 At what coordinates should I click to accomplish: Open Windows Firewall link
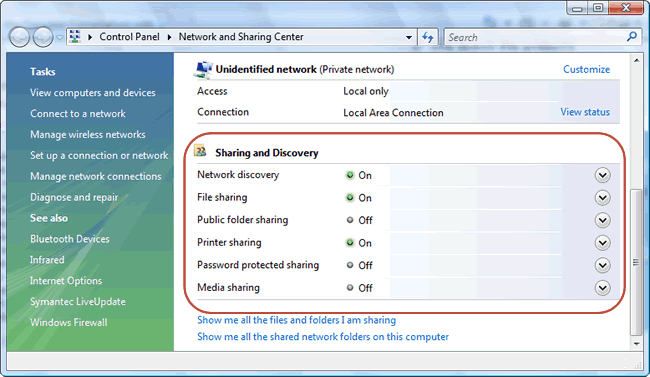click(68, 322)
